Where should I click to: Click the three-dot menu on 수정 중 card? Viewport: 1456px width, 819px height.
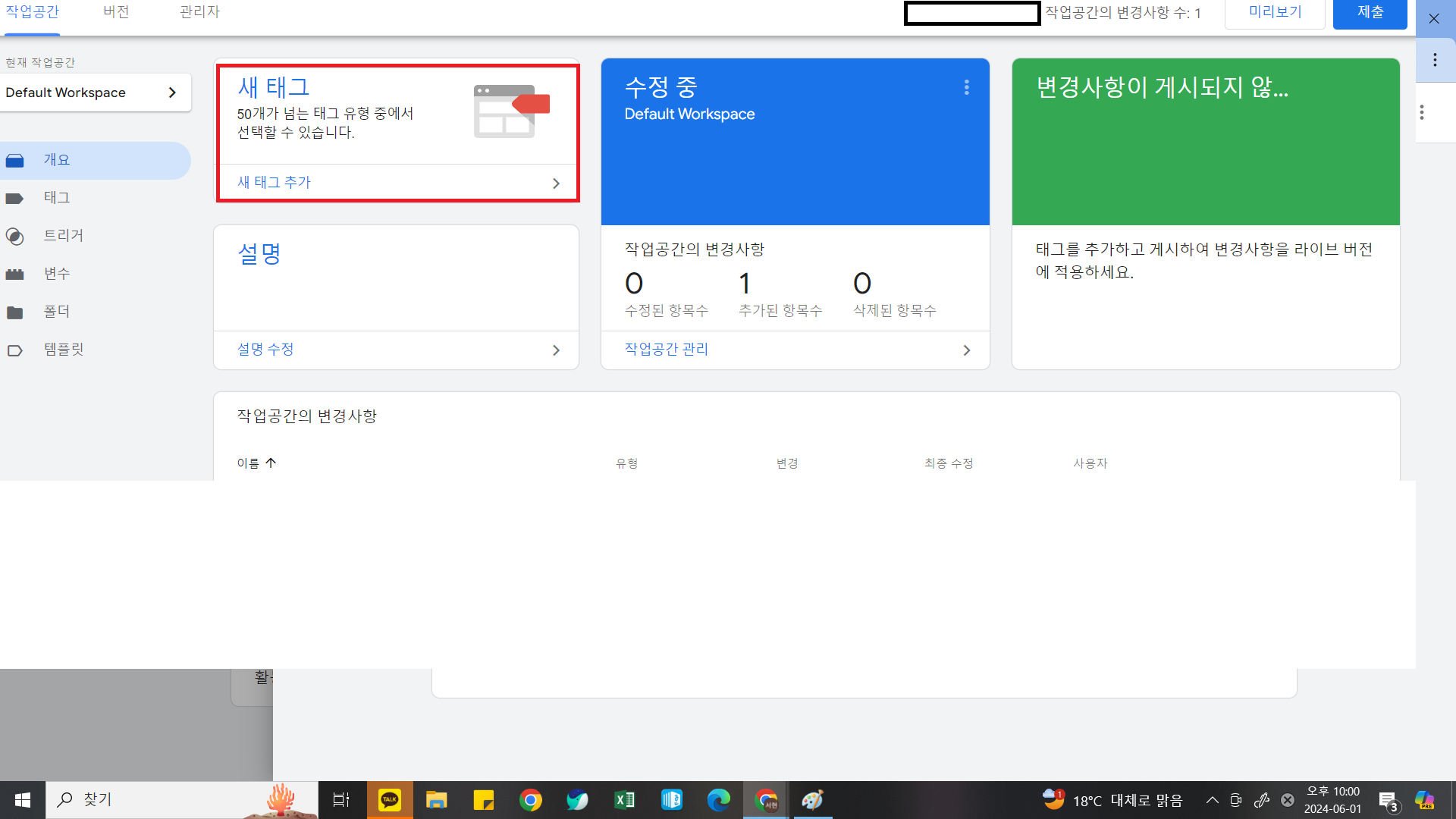(966, 88)
